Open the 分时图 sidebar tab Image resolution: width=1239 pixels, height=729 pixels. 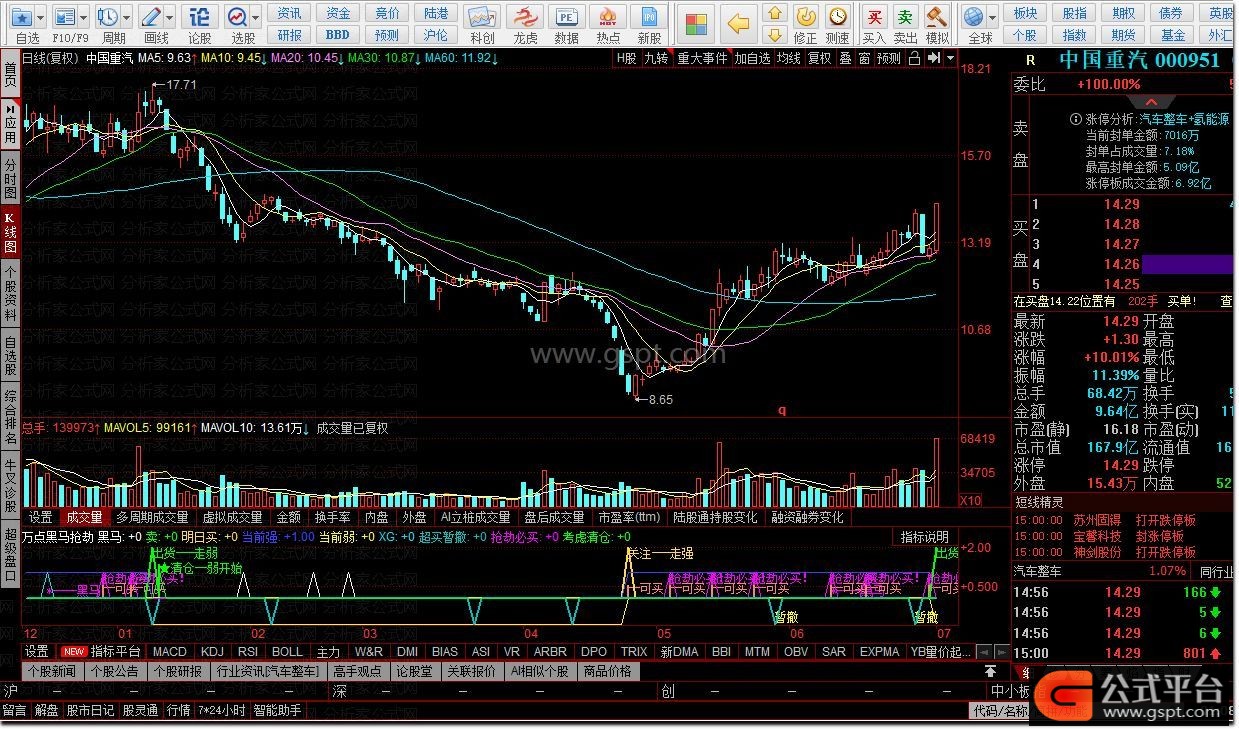point(10,178)
